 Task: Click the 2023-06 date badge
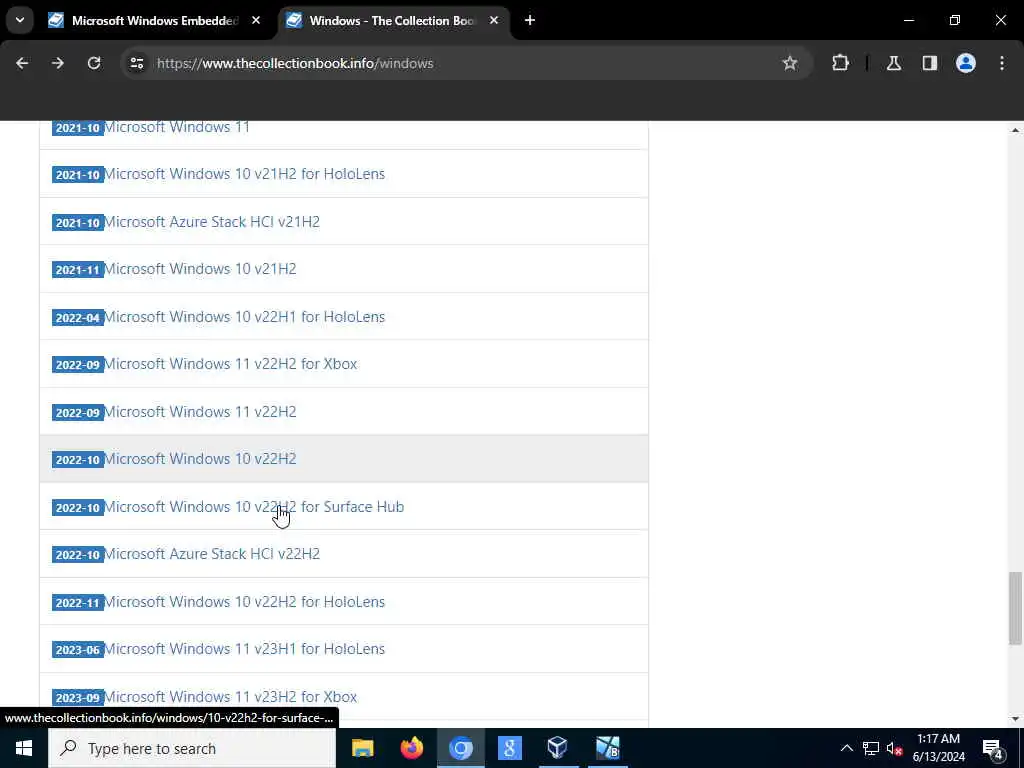click(78, 650)
